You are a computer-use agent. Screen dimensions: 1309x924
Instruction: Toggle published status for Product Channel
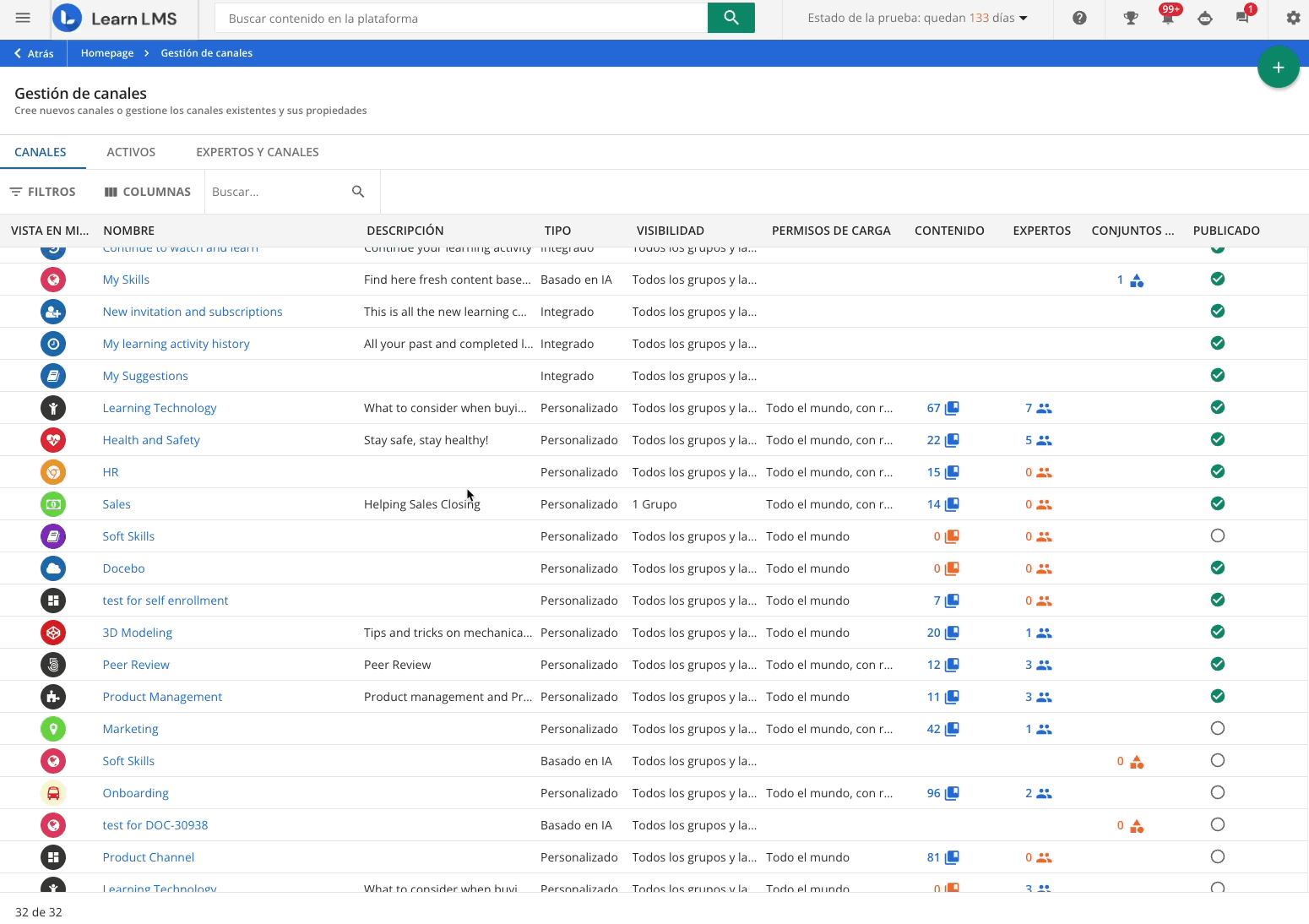coord(1218,856)
